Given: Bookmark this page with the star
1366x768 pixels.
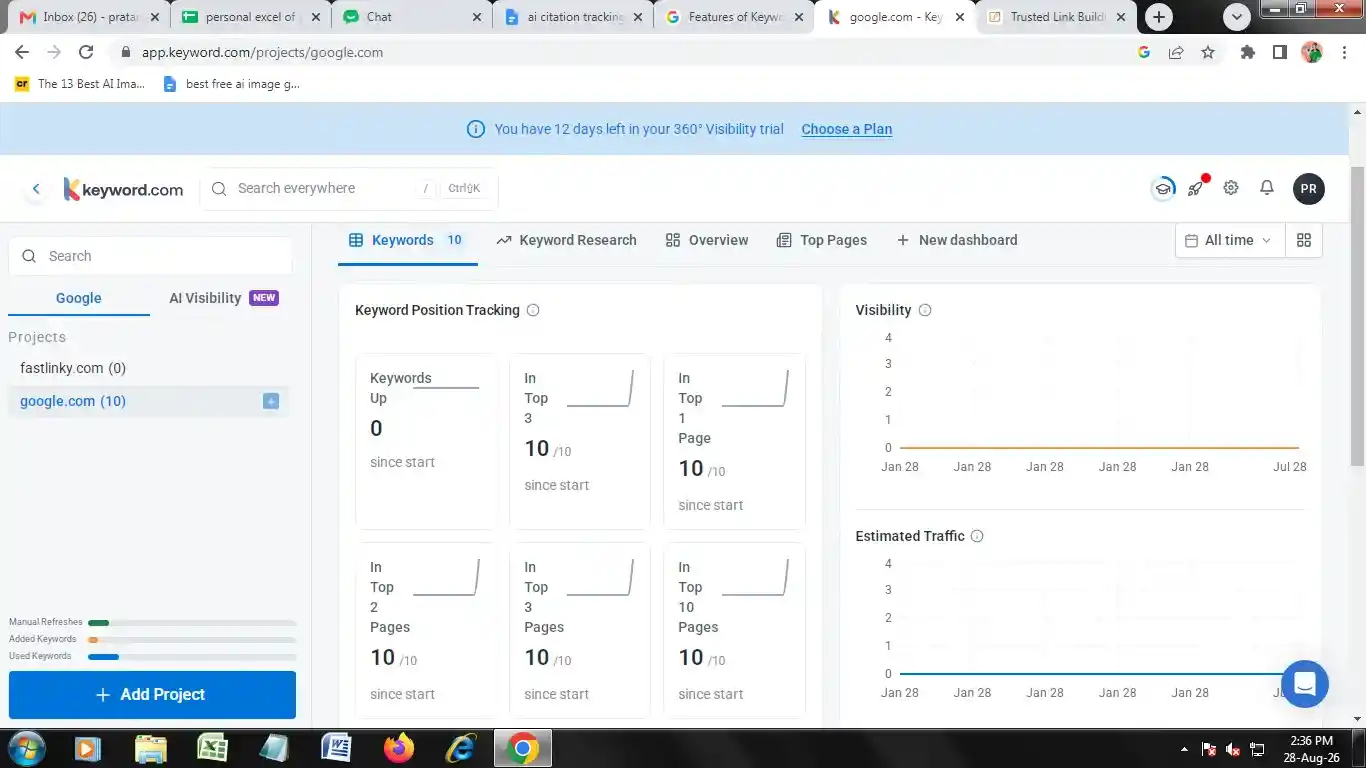Looking at the screenshot, I should 1208,52.
